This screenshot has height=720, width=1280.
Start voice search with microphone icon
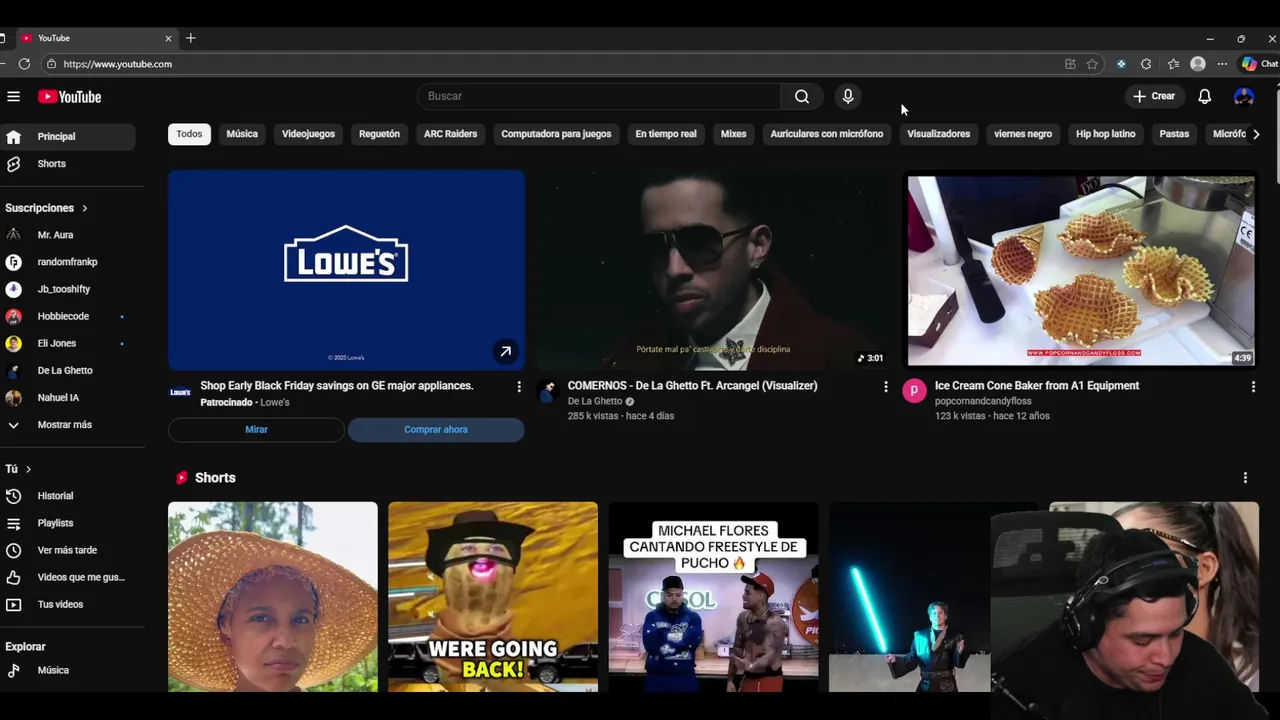click(x=848, y=96)
